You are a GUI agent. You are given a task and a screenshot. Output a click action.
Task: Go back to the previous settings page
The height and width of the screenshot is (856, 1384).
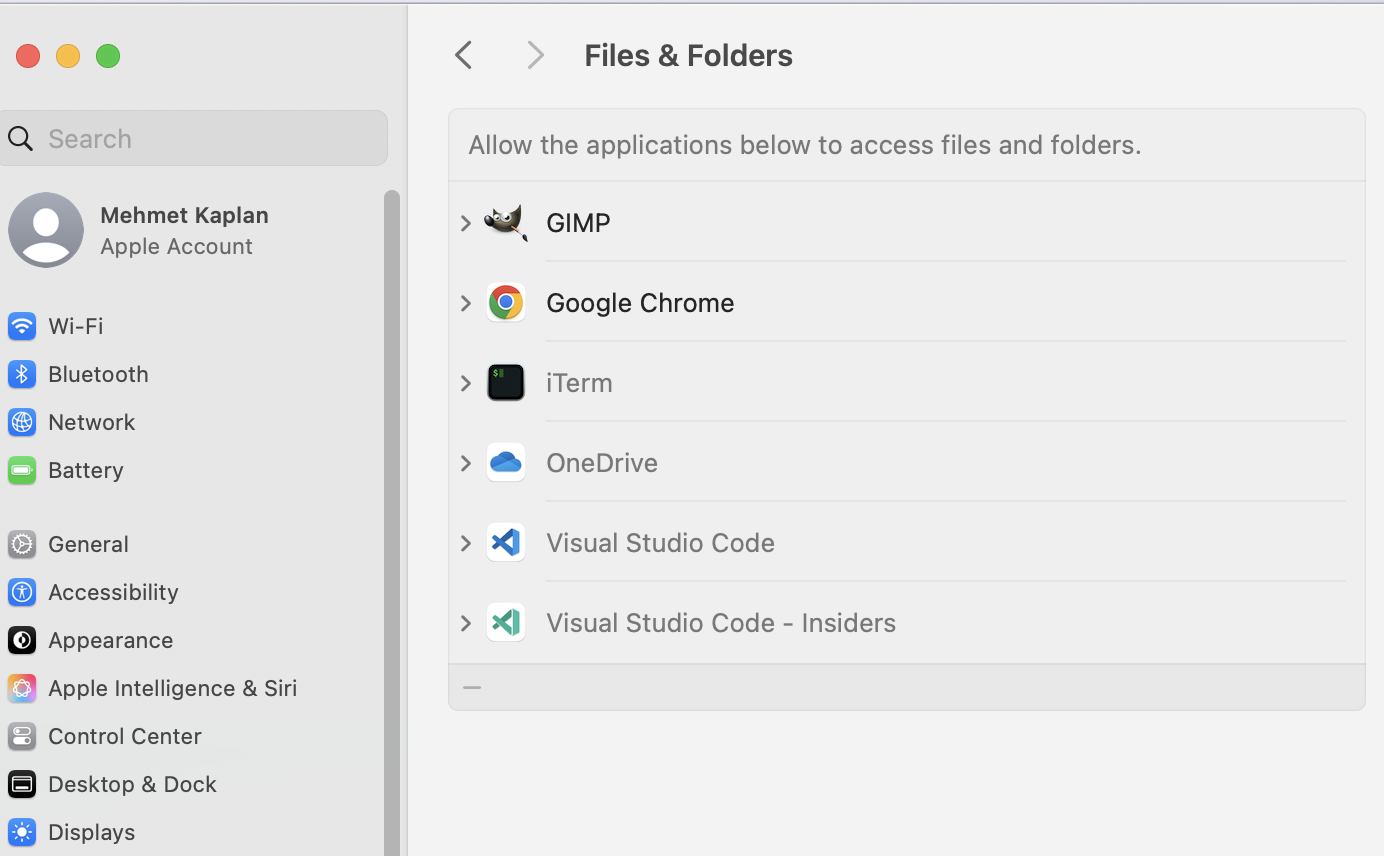(463, 55)
